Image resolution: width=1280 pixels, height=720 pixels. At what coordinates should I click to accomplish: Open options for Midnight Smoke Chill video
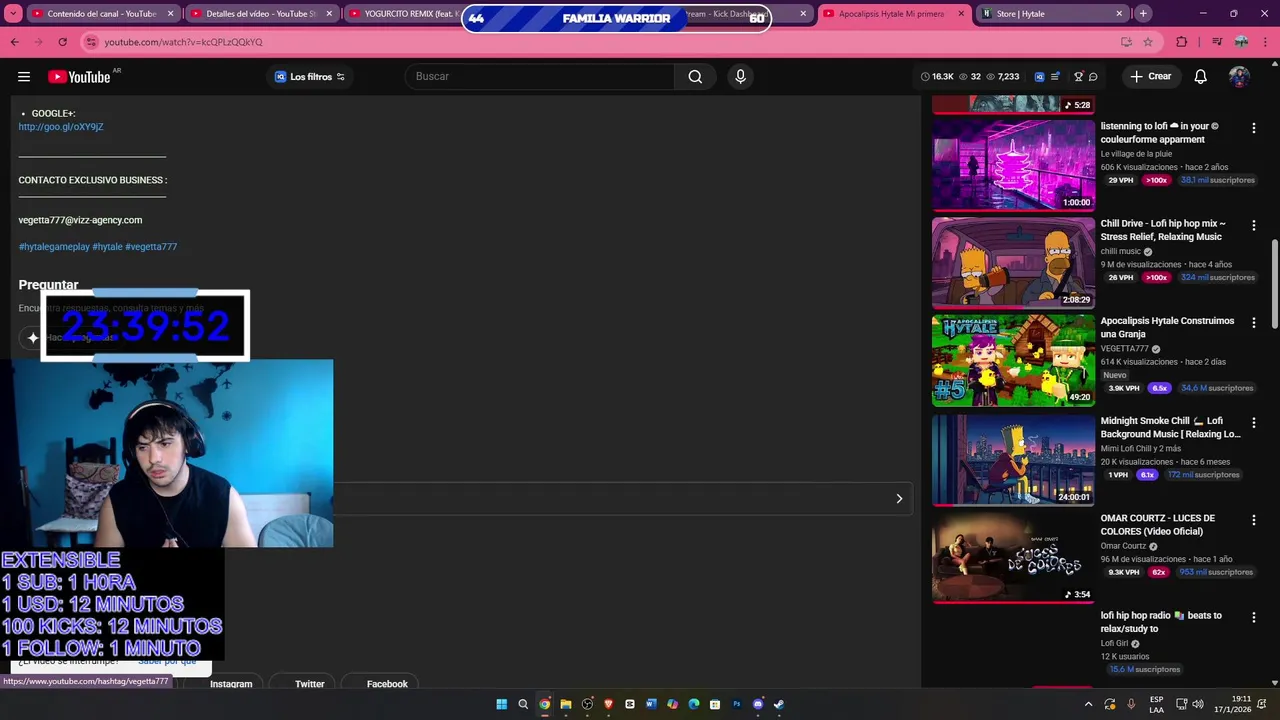[1254, 422]
